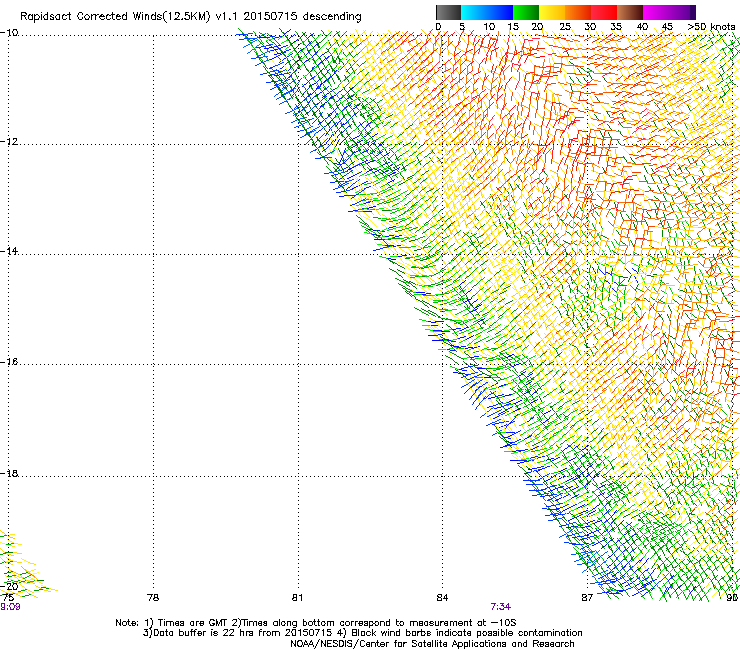The height and width of the screenshot is (650, 740).
Task: Click the NOAA/NESDIS credit line
Action: 432,644
